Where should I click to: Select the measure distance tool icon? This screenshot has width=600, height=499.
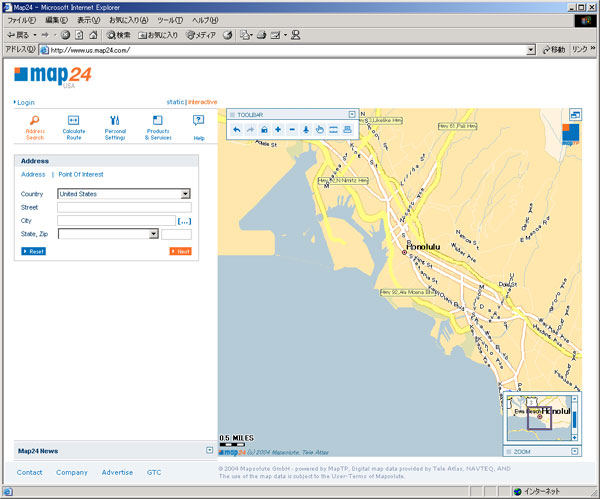(x=333, y=130)
